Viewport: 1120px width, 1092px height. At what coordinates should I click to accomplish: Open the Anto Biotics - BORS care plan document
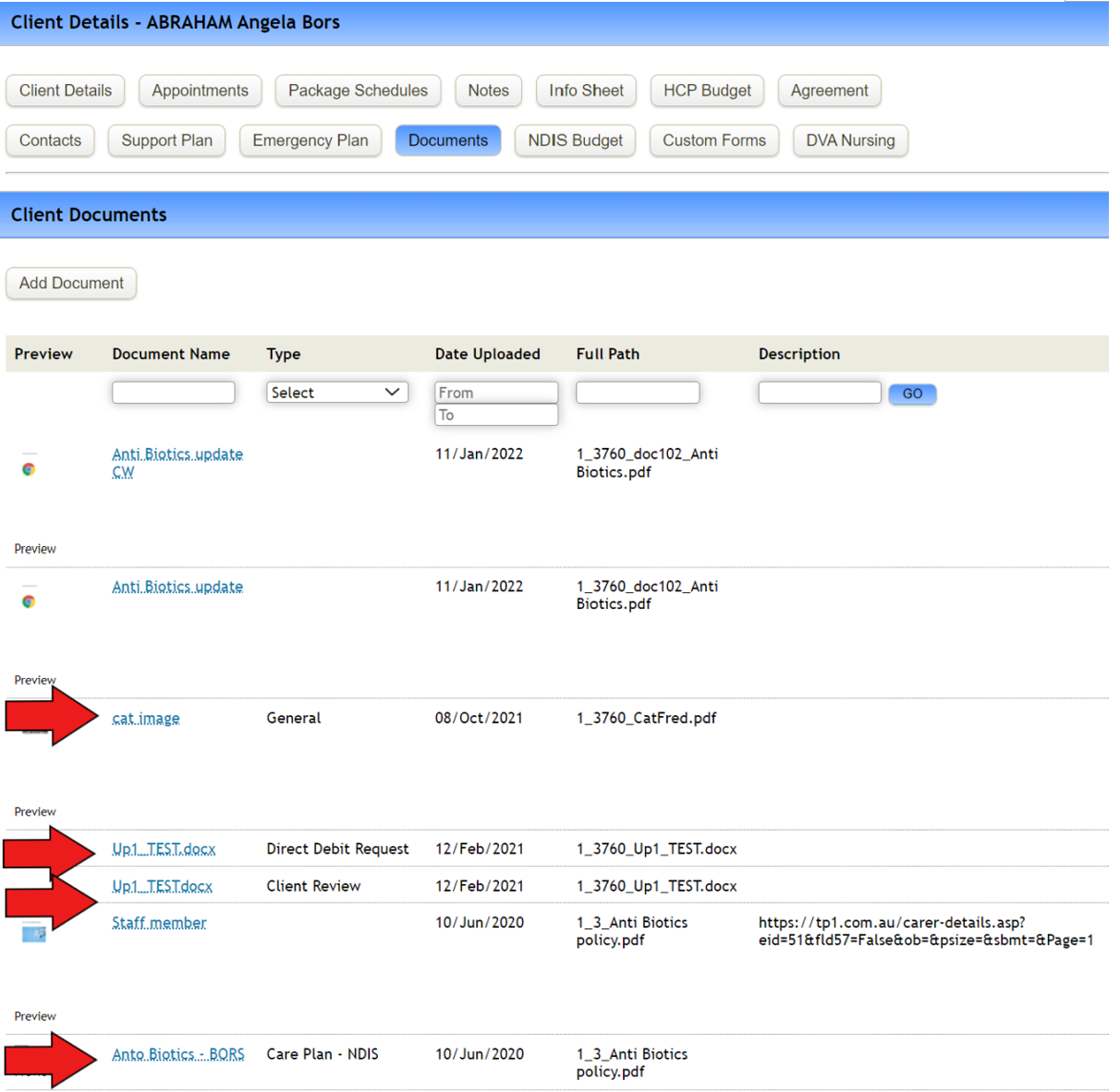pos(177,1053)
